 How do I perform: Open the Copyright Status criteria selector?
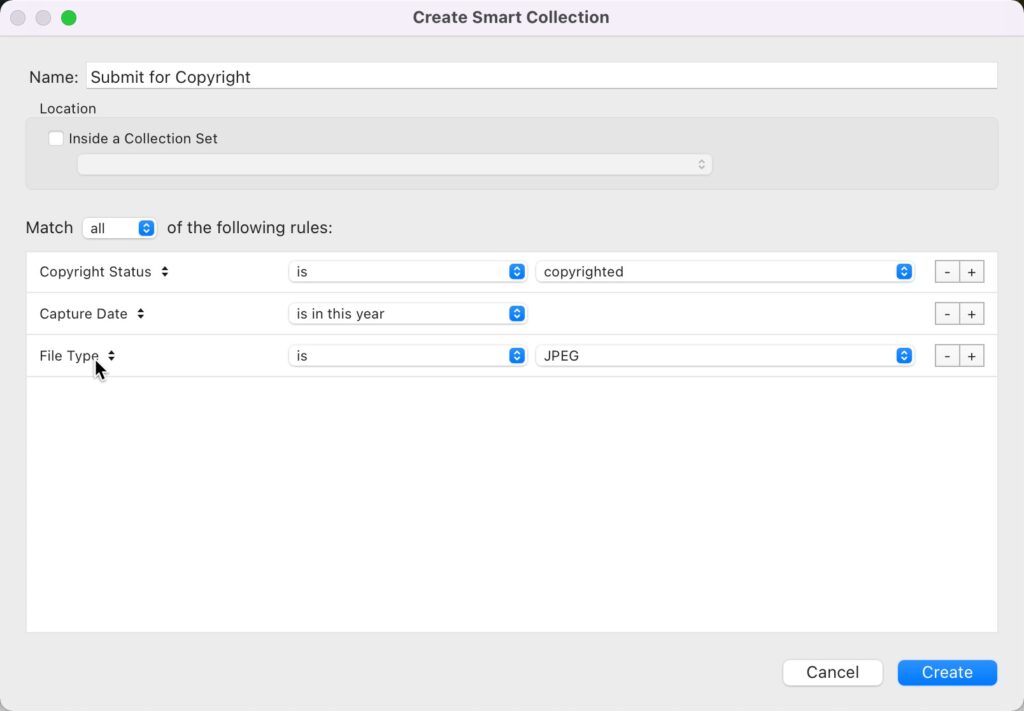(104, 272)
